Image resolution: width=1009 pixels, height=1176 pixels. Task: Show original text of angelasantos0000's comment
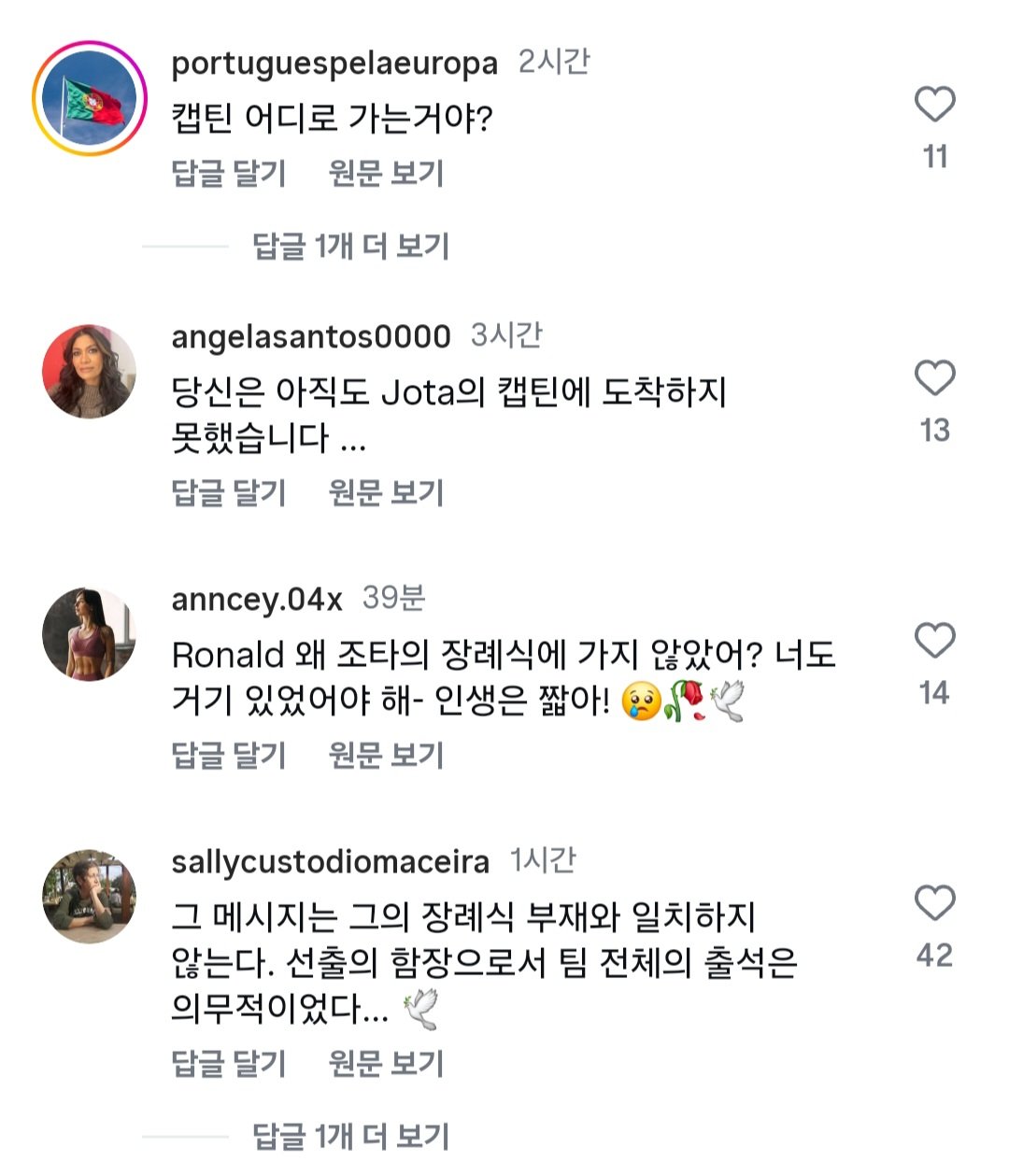[386, 493]
